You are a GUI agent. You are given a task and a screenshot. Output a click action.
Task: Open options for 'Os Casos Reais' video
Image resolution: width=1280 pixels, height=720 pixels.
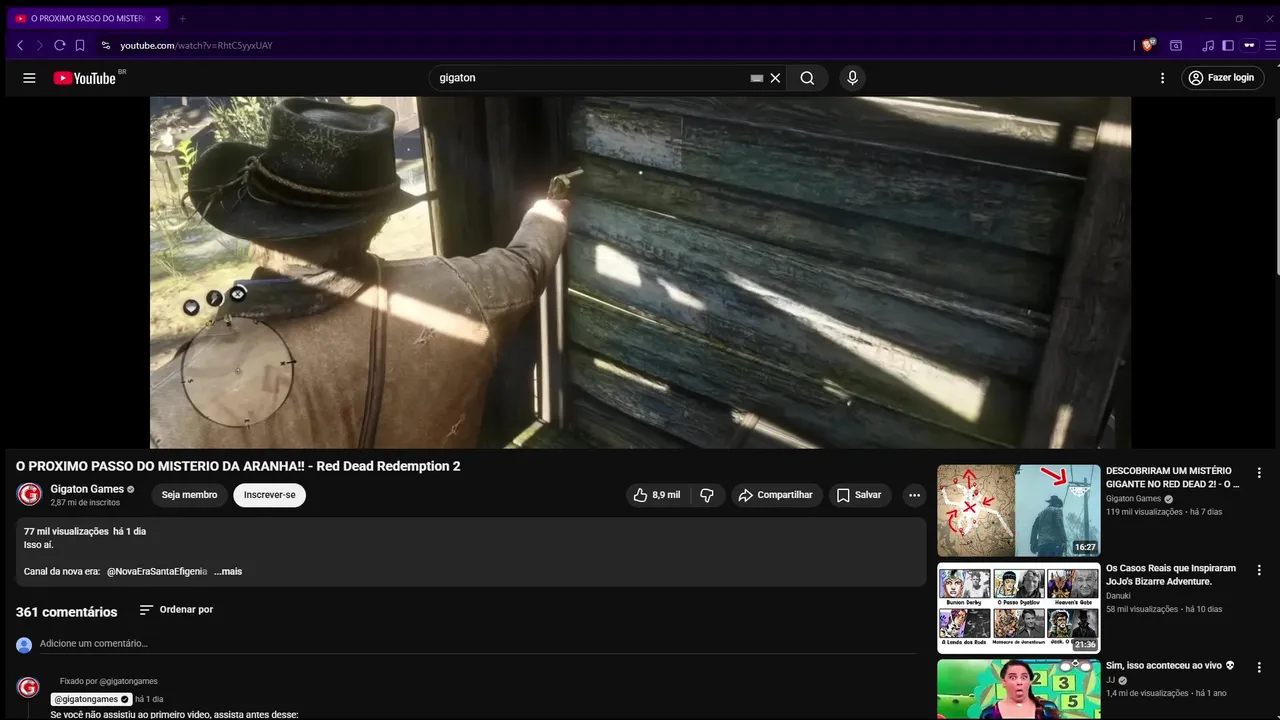pos(1259,570)
